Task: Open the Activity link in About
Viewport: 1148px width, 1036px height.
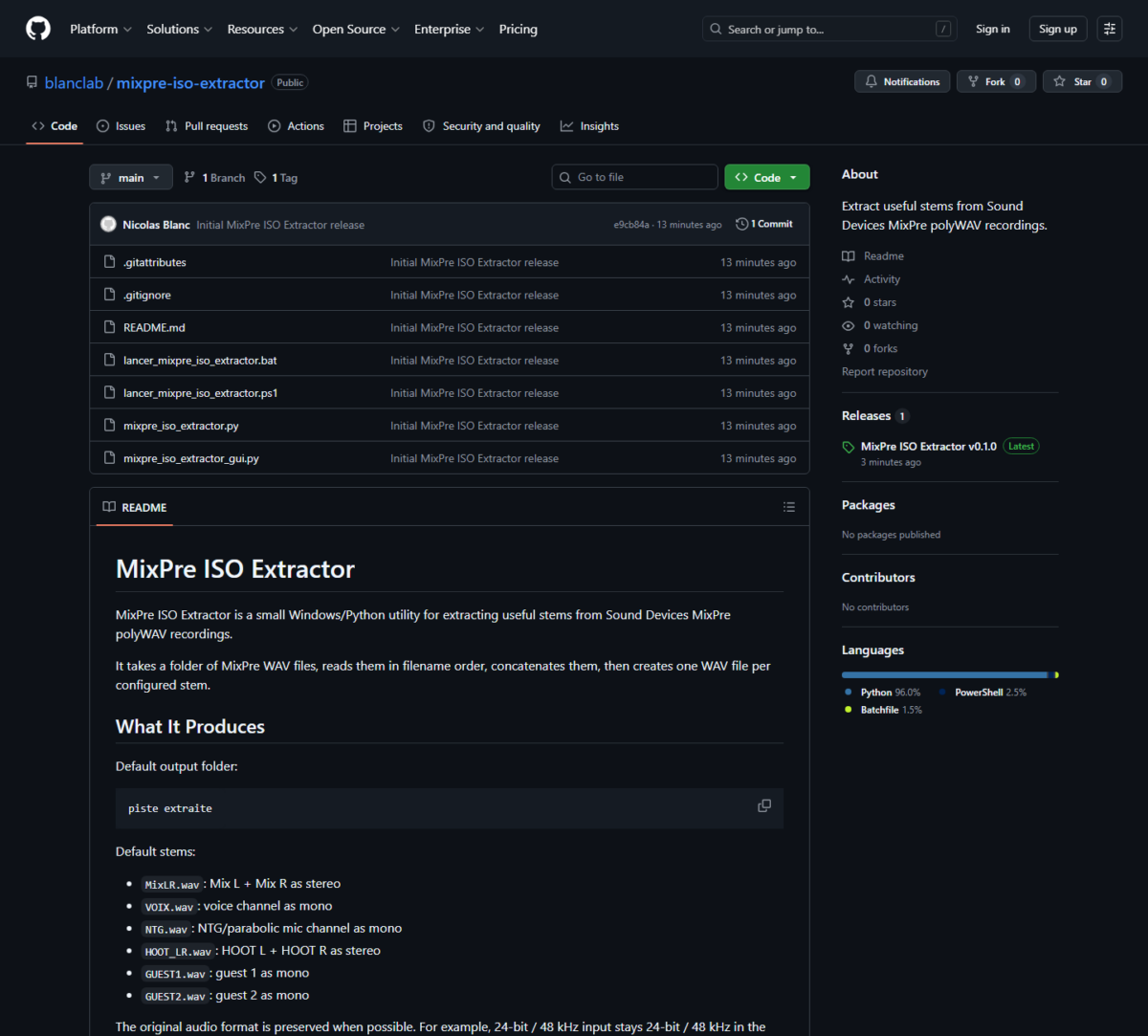Action: pos(871,279)
